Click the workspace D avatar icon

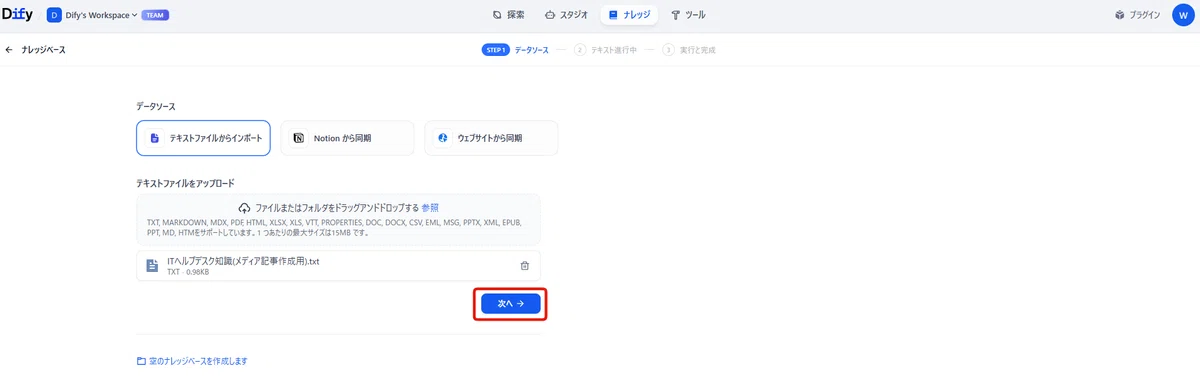coord(54,15)
